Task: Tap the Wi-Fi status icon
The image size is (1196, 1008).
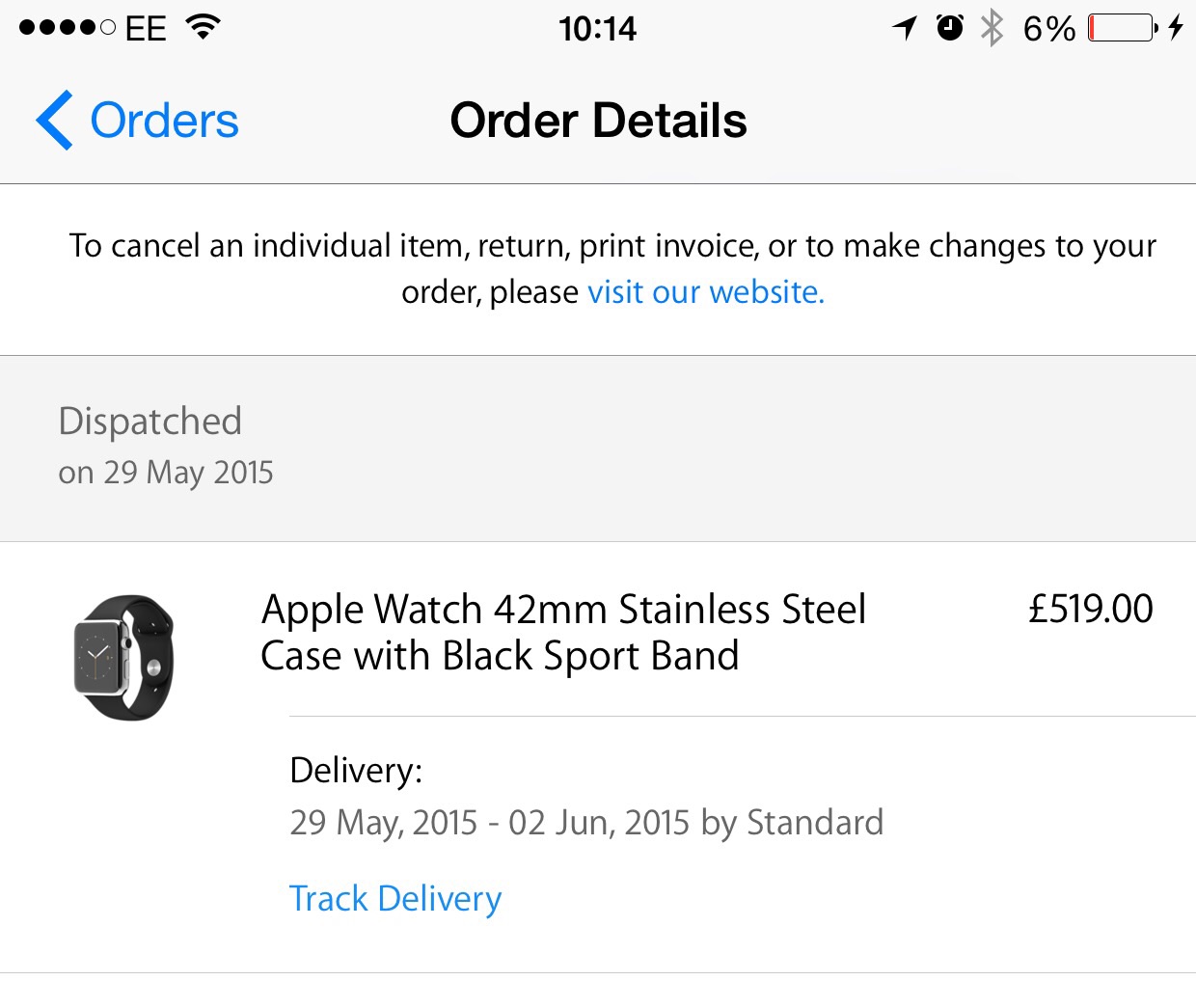Action: coord(203,27)
